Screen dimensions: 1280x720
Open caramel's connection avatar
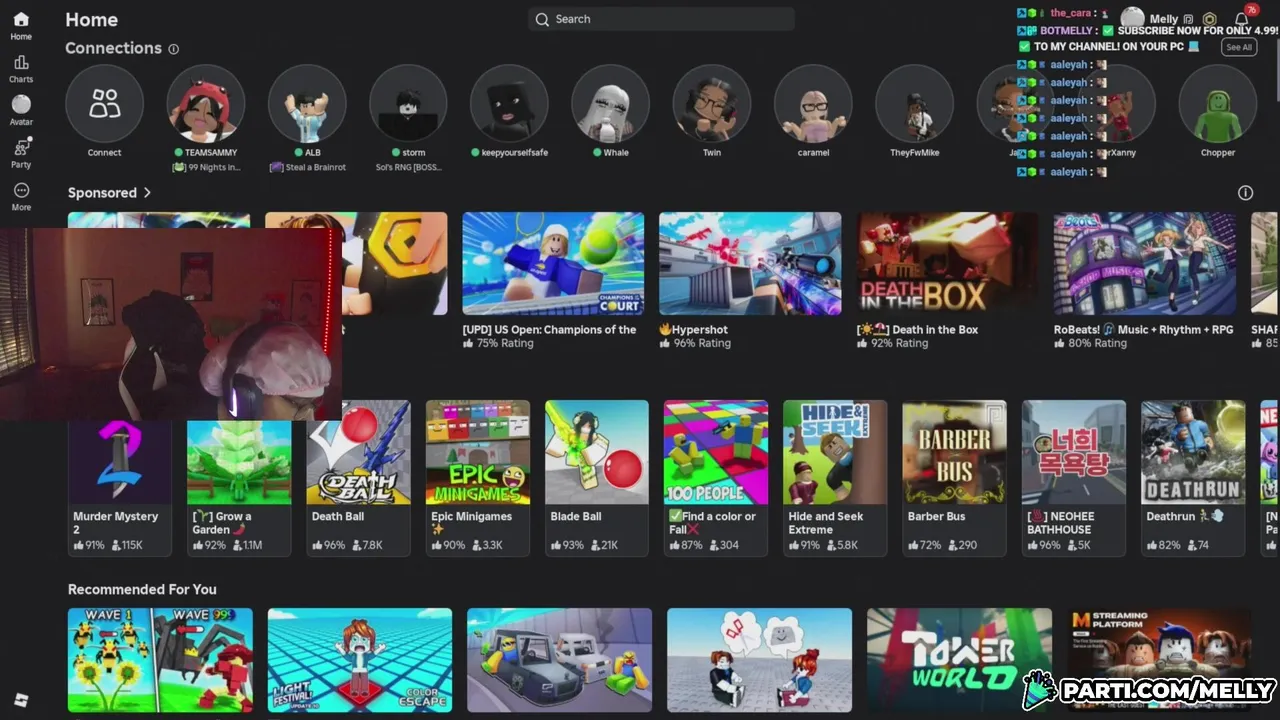click(x=813, y=104)
